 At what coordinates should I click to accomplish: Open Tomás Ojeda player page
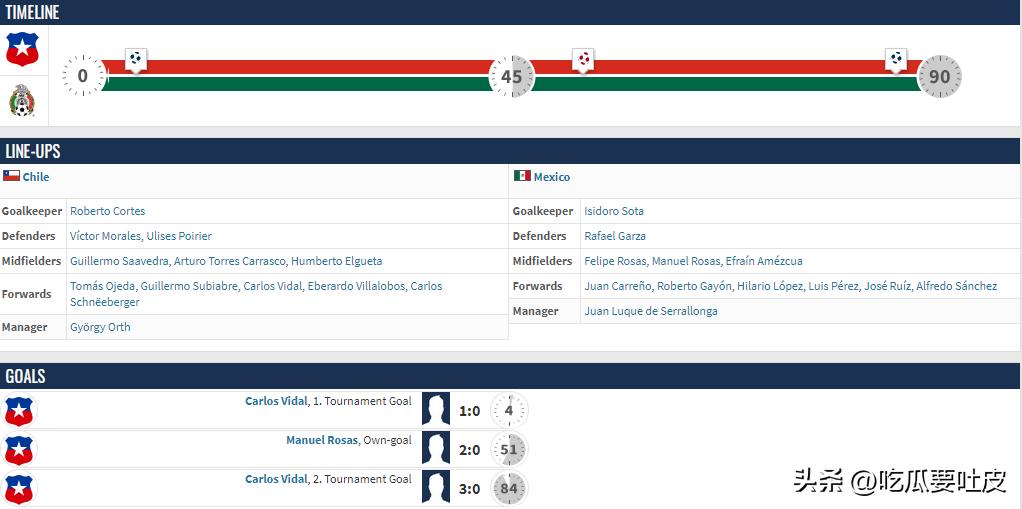click(x=102, y=286)
